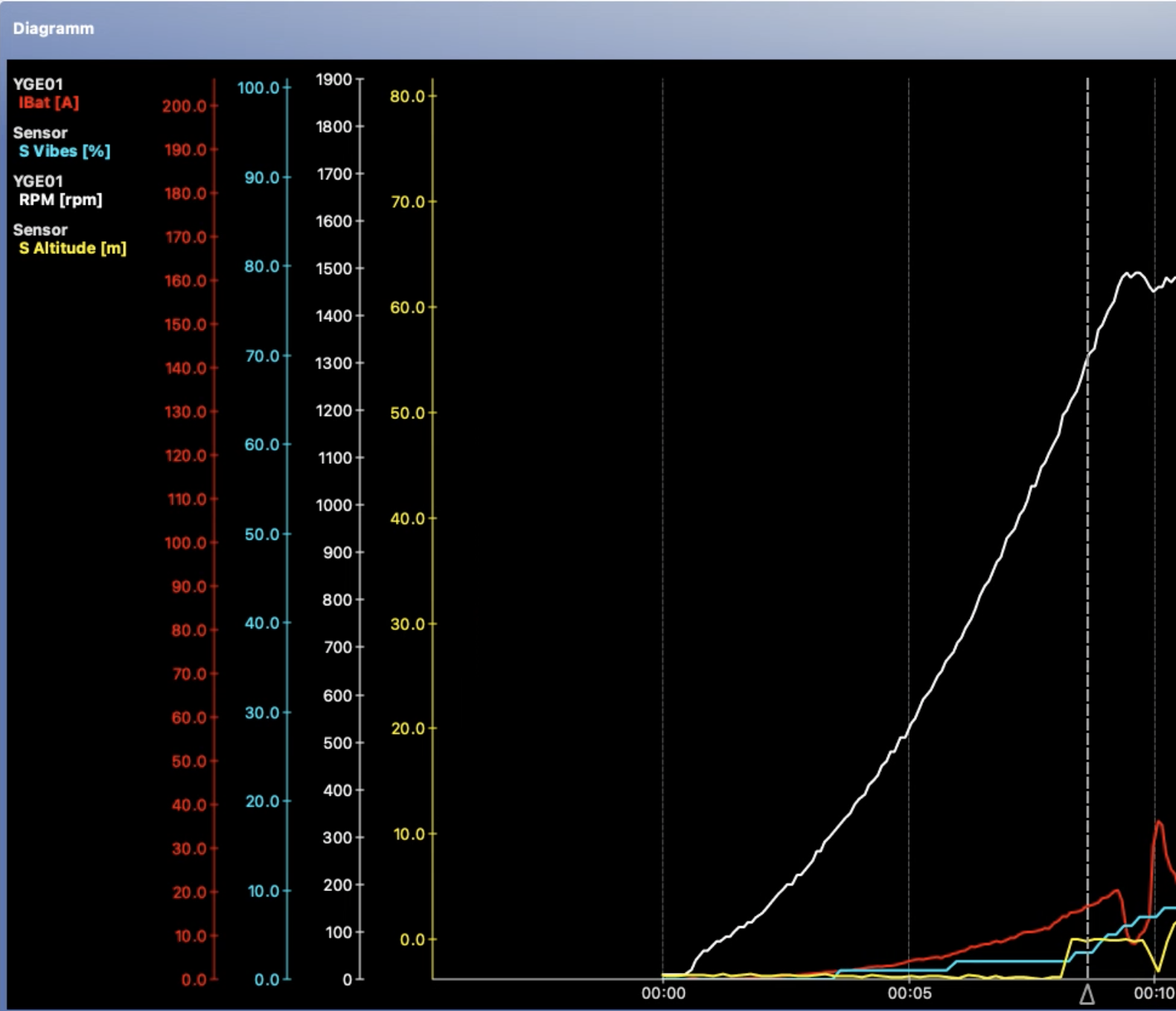1176x1011 pixels.
Task: Select the IBat [A] legend entry
Action: [48, 103]
